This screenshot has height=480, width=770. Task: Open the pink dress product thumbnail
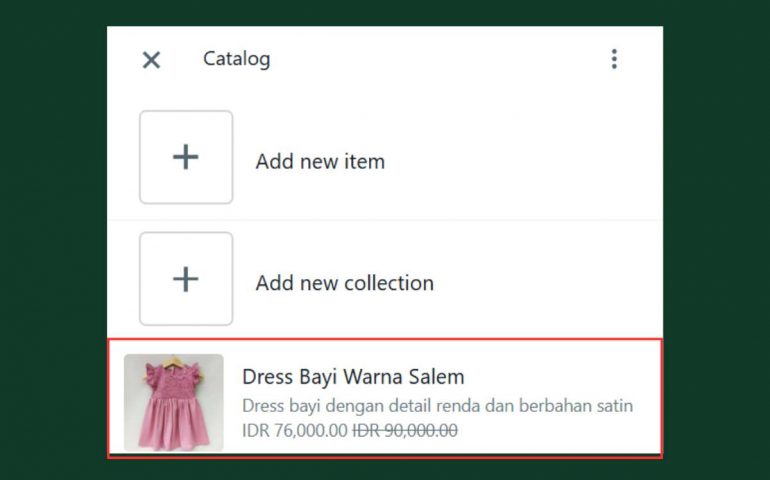click(x=173, y=400)
